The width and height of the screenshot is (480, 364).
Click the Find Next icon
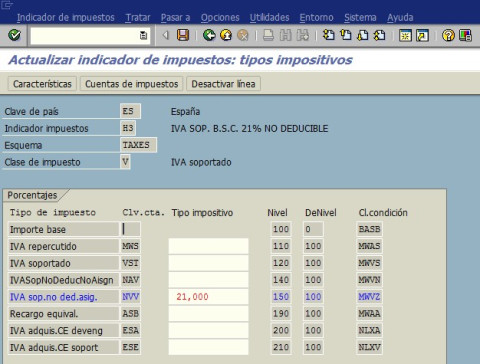tap(302, 35)
